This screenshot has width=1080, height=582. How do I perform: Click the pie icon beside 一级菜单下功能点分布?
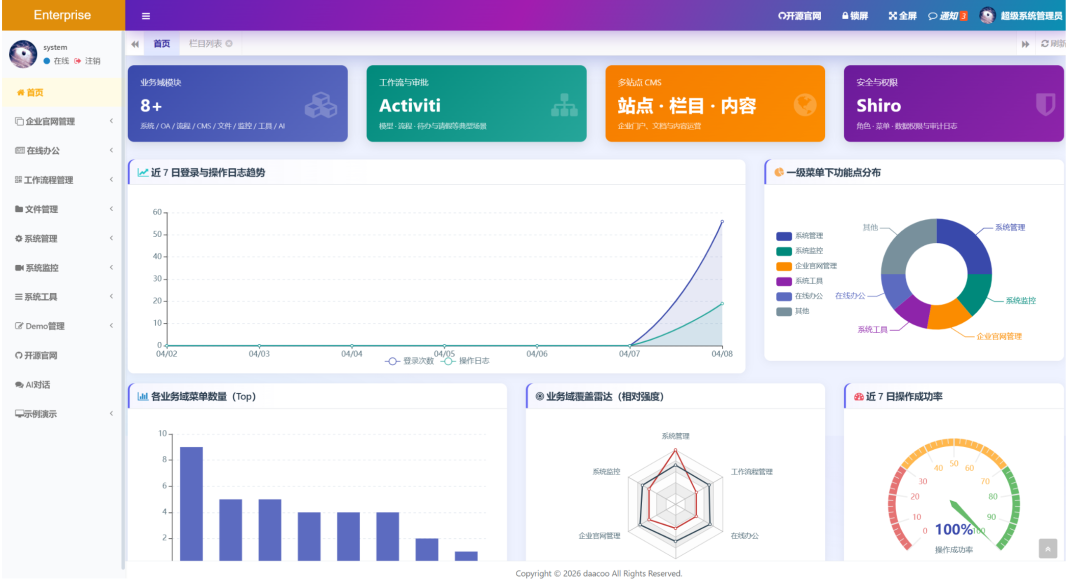click(779, 172)
